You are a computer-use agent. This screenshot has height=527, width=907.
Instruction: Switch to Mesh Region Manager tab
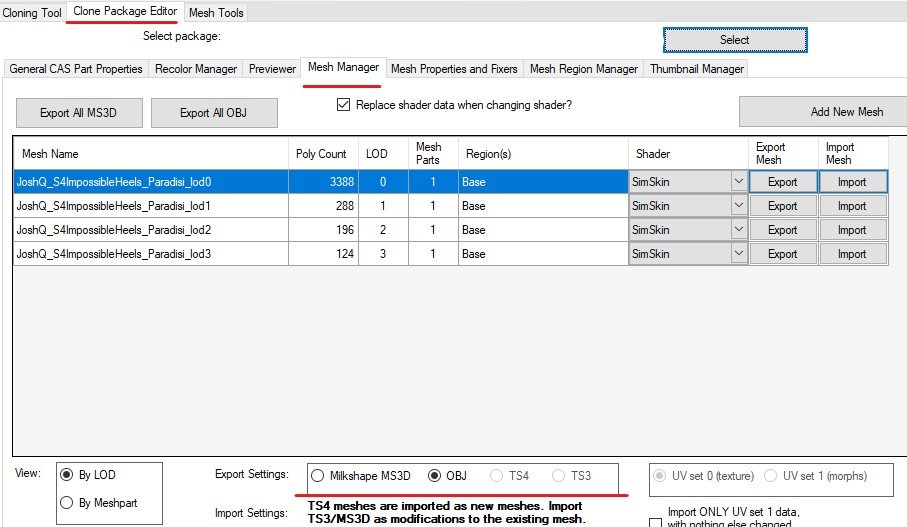coord(584,69)
